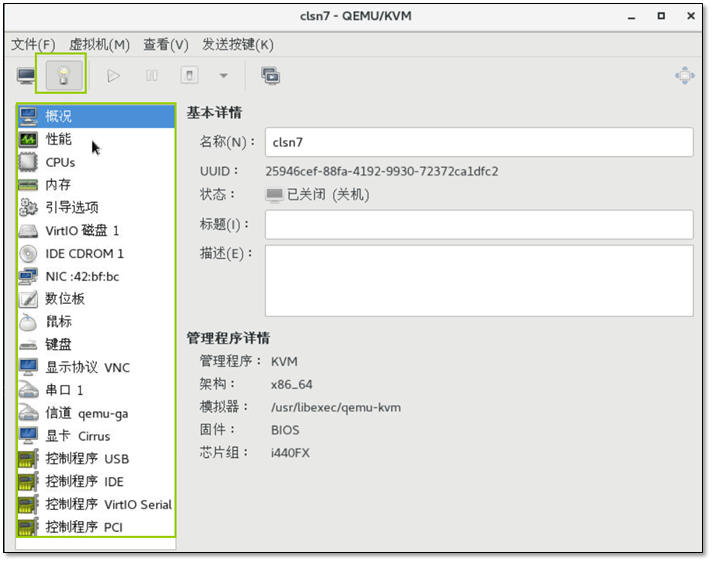
Task: Click the /usr/libexec/qemu-kvm emulator path
Action: (336, 407)
